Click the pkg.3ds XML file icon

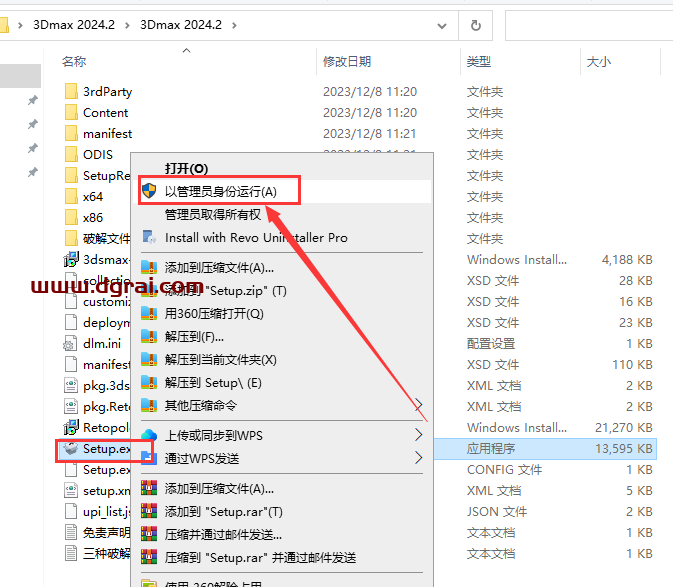click(x=70, y=385)
